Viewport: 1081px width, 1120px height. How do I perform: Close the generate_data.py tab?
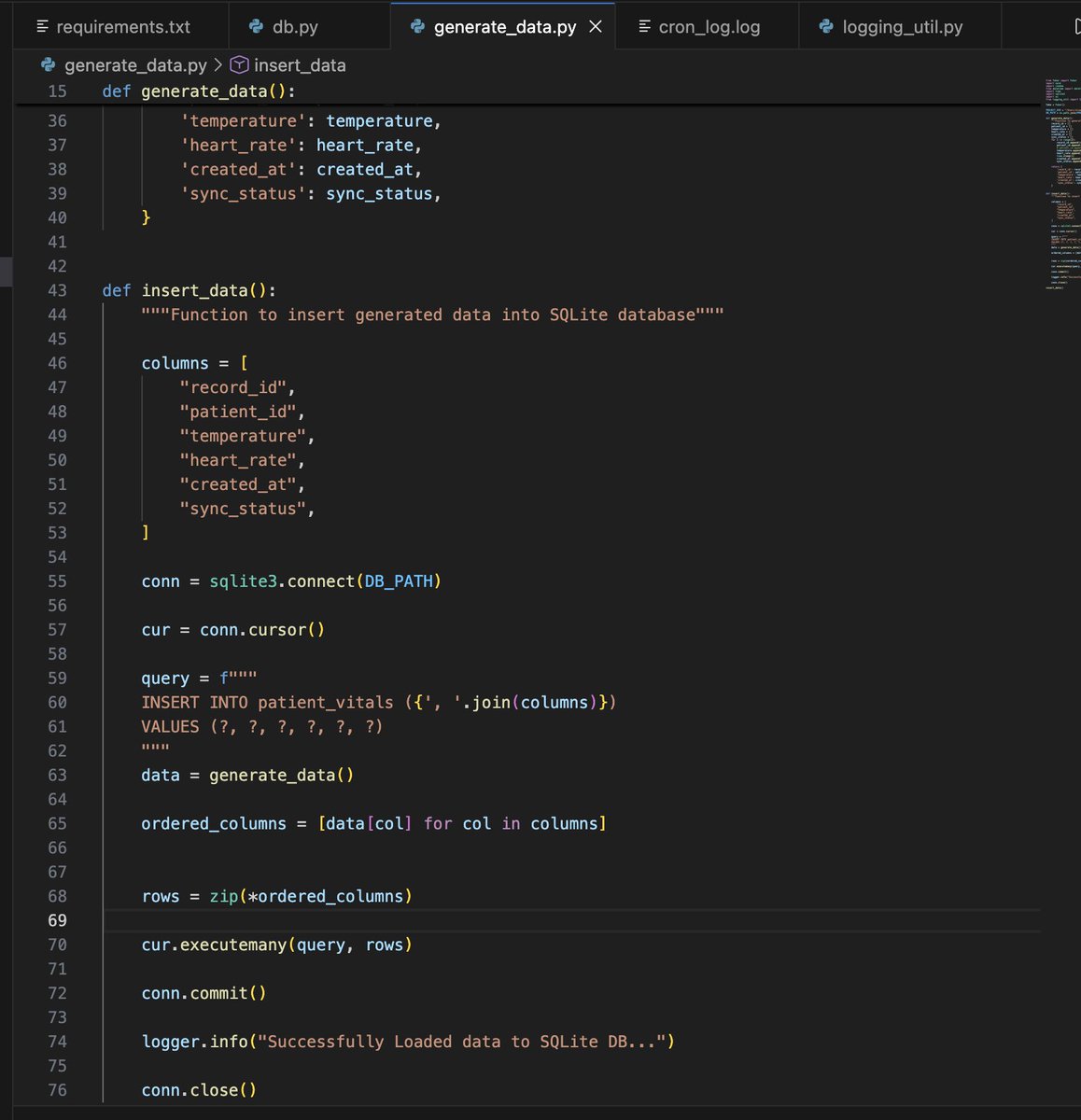click(x=596, y=27)
